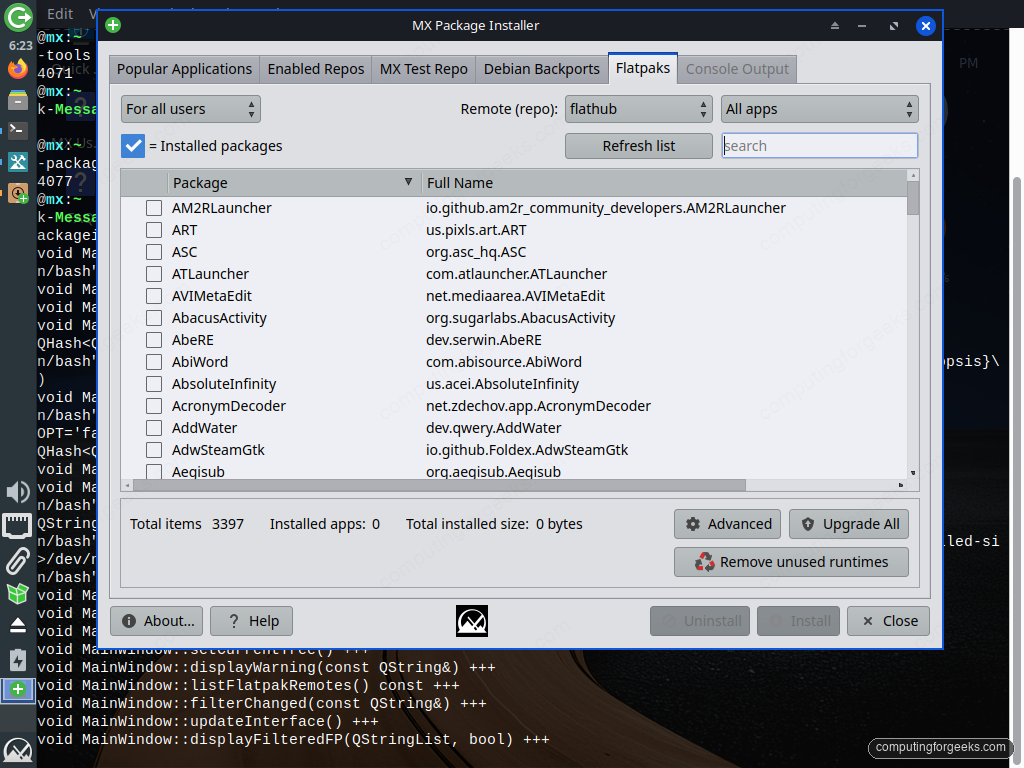Click Remove unused runtimes button

point(792,562)
